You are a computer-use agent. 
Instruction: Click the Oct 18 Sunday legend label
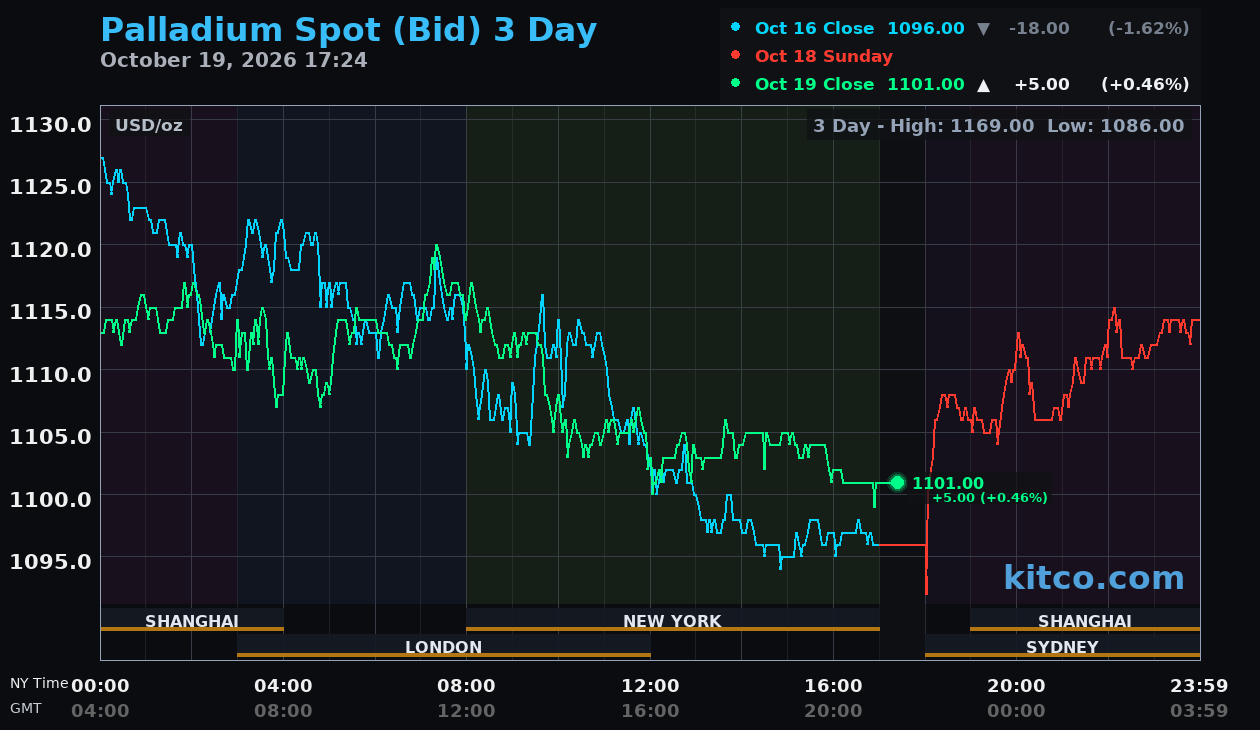(824, 57)
